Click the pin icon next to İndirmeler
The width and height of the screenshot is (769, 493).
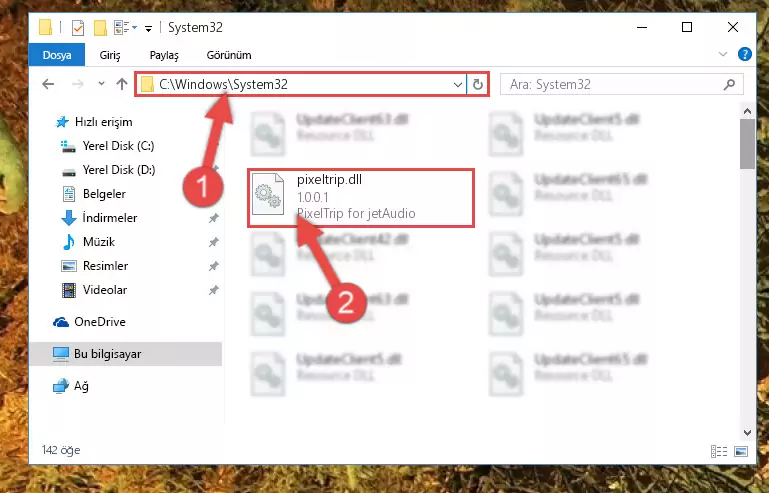(213, 218)
